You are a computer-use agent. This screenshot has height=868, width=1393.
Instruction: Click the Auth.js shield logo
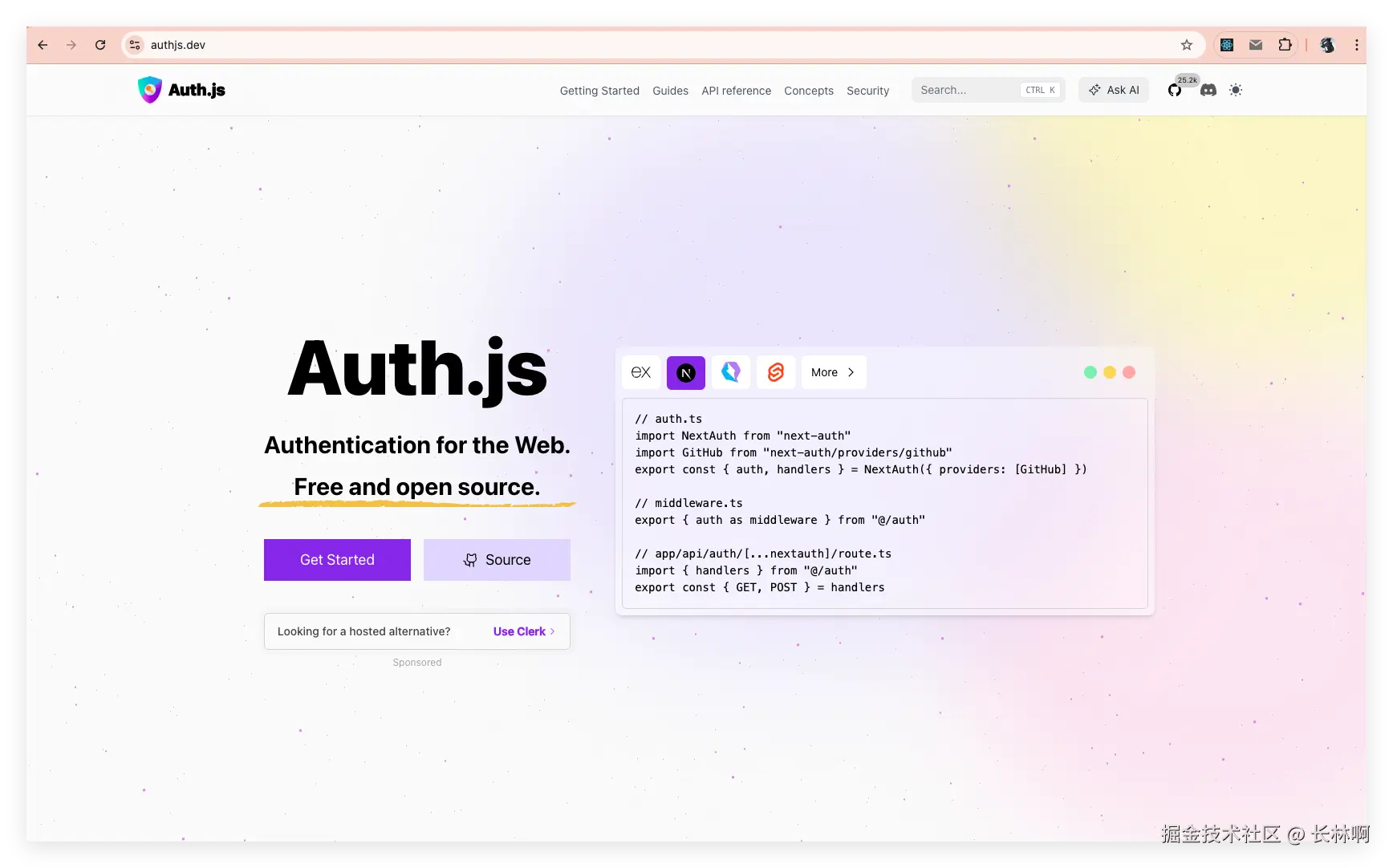pos(149,90)
